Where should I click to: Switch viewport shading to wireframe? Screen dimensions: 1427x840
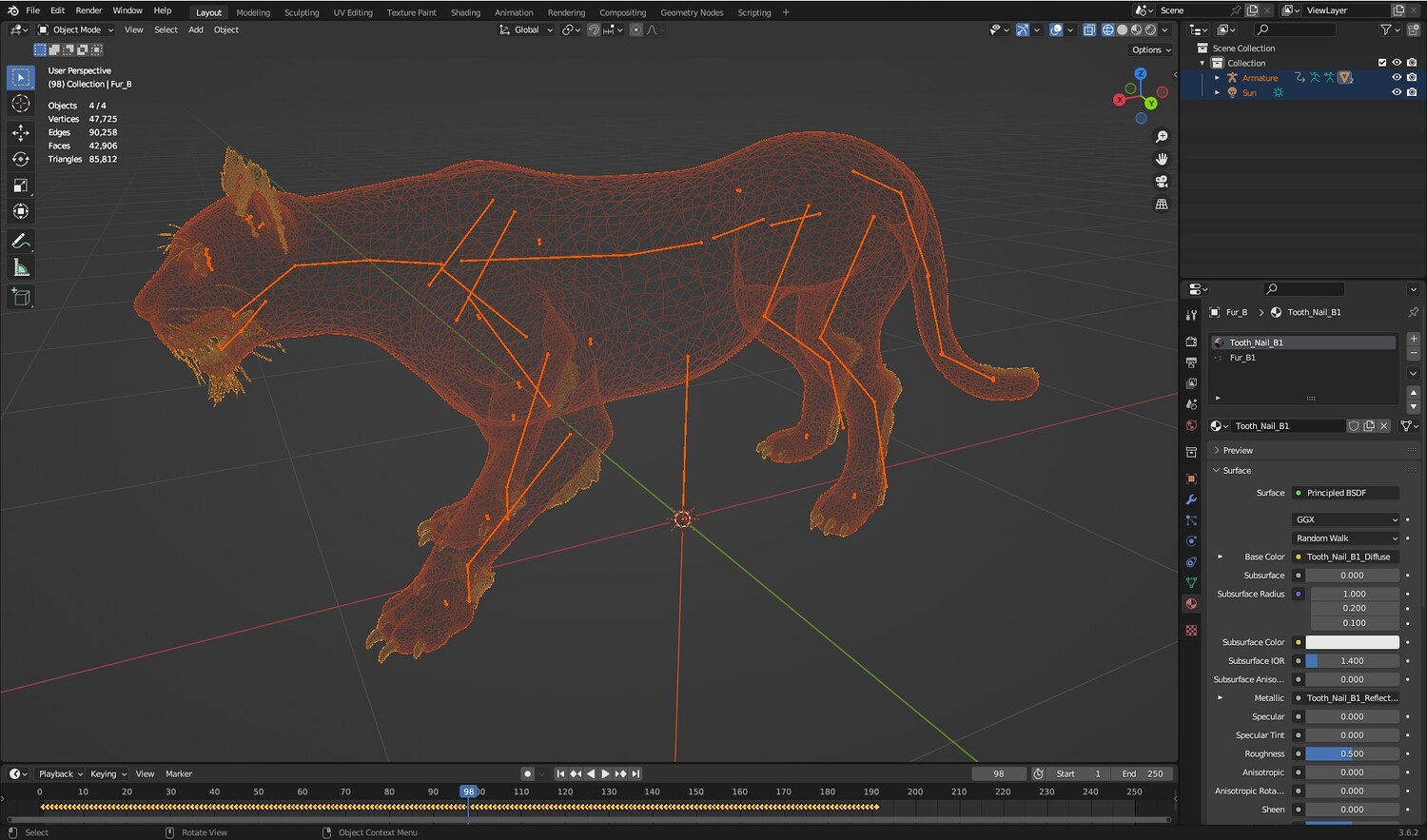click(1108, 29)
